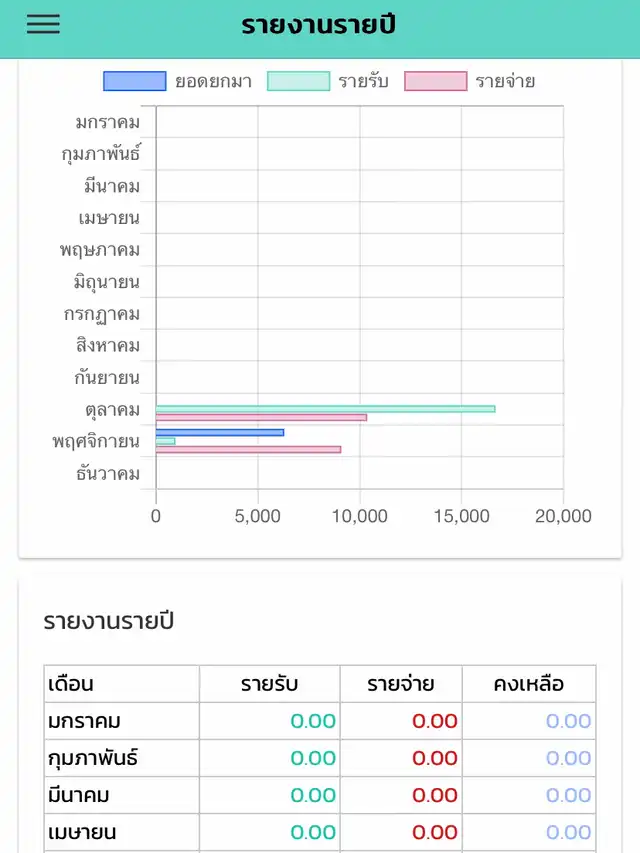Click the green income bar for ตุลาคม
Screen dimensions: 640x853
point(325,408)
